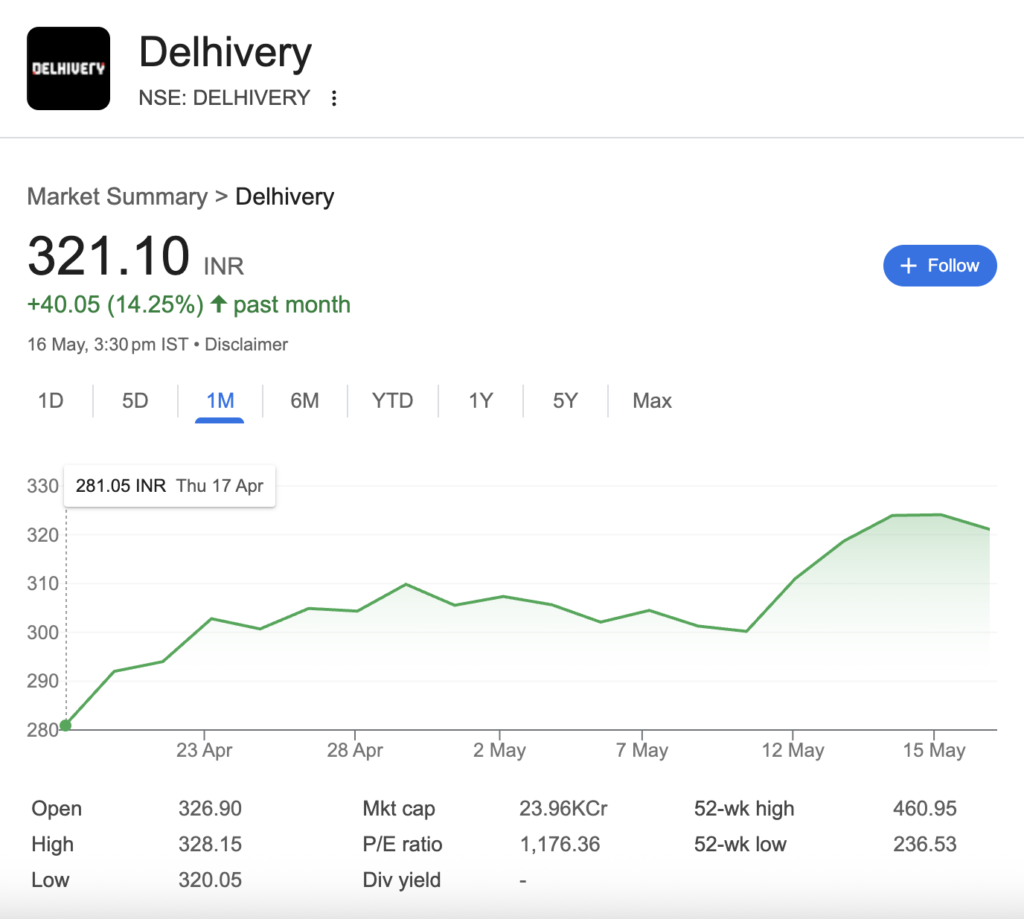Click the 52-wk low label
1024x919 pixels.
740,845
